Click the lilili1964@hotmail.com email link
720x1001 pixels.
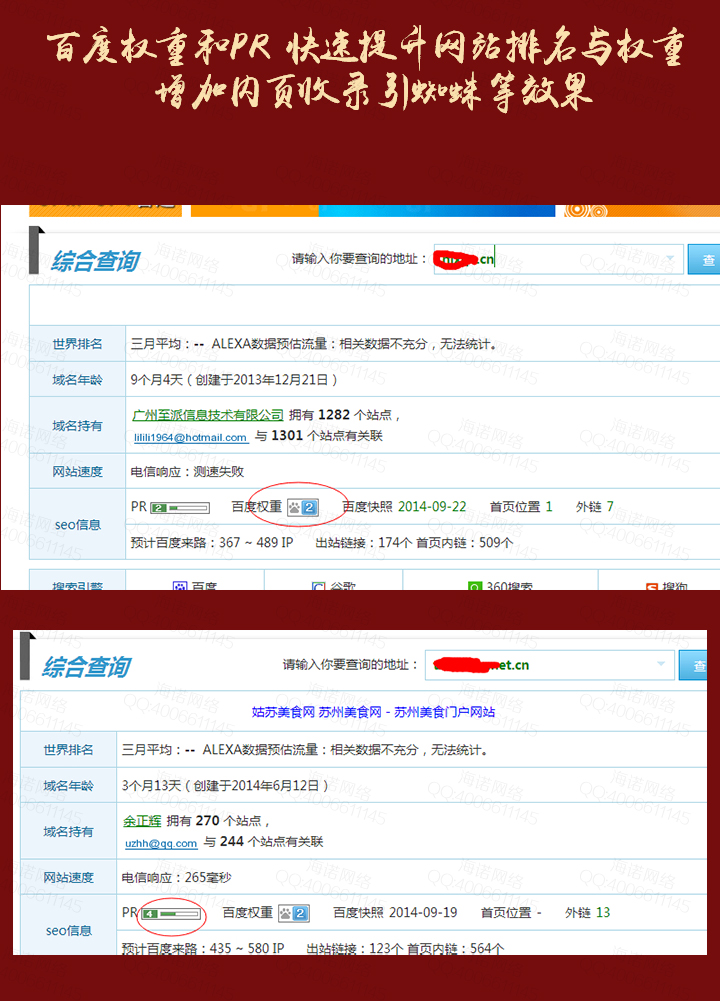[x=191, y=437]
